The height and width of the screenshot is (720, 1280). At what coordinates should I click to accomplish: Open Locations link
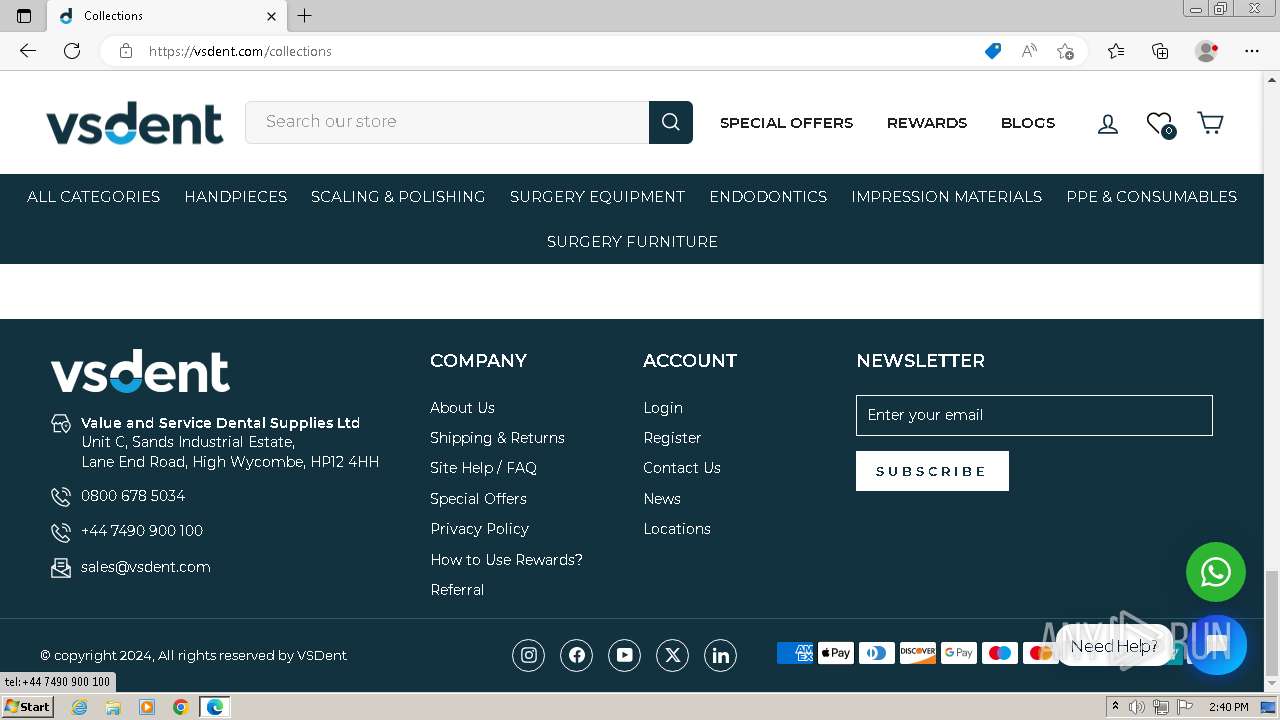click(677, 529)
